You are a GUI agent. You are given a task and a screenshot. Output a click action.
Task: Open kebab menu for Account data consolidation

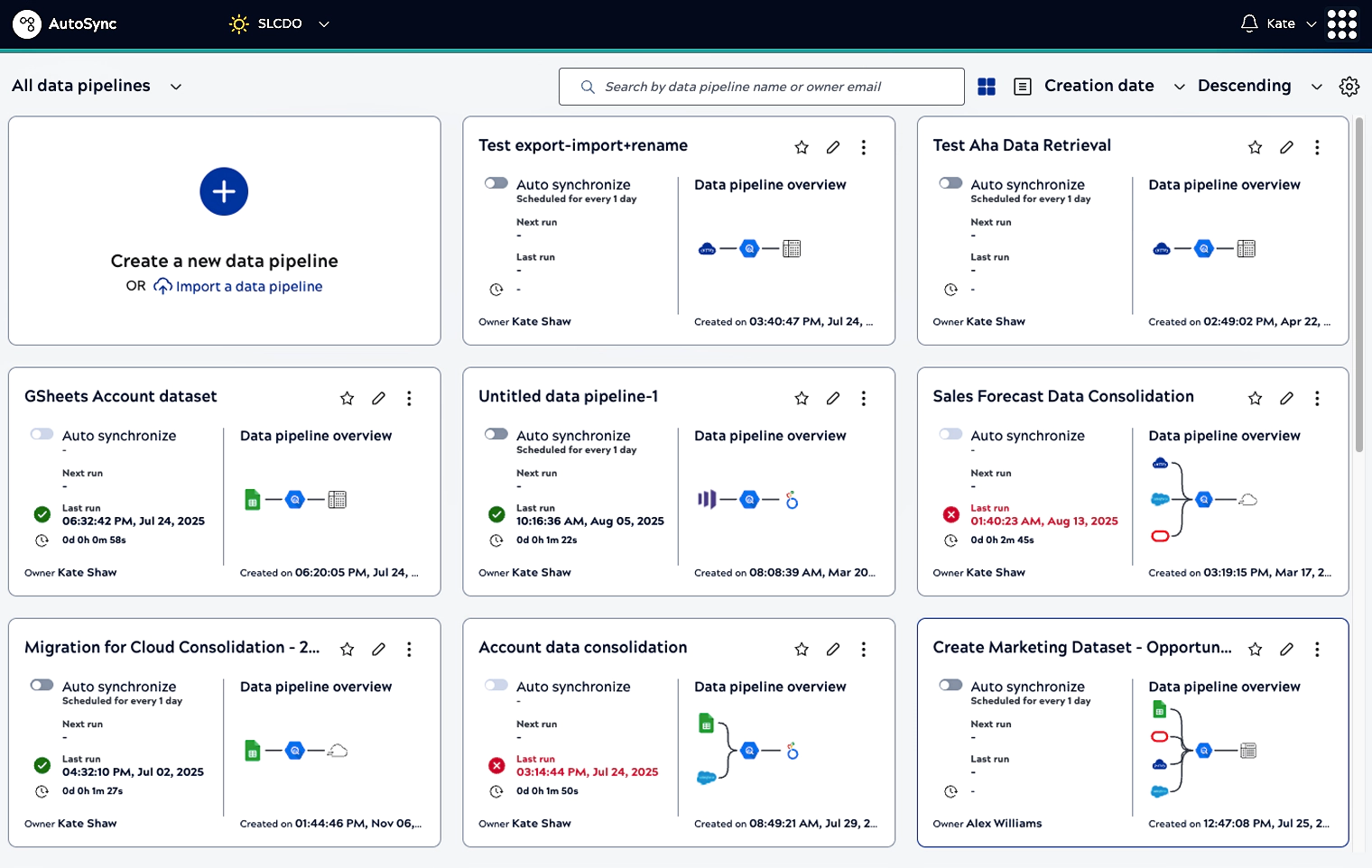coord(864,649)
